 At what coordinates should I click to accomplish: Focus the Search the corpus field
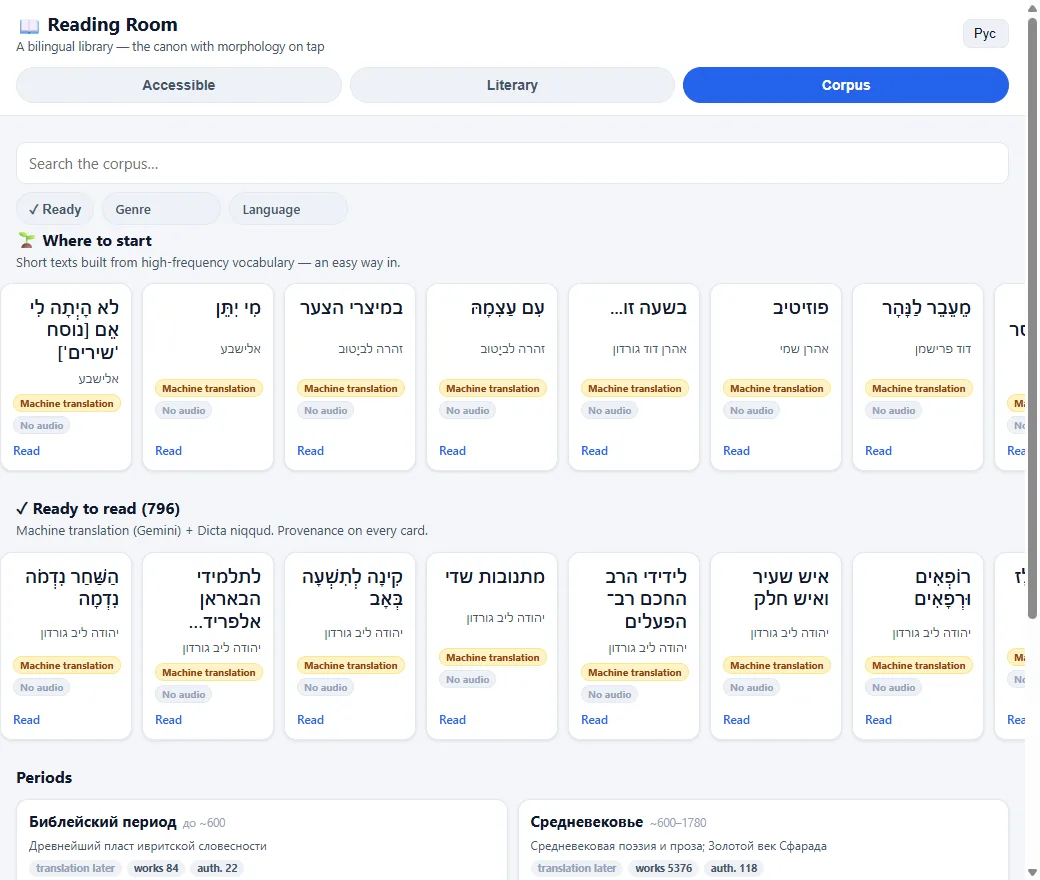(512, 164)
